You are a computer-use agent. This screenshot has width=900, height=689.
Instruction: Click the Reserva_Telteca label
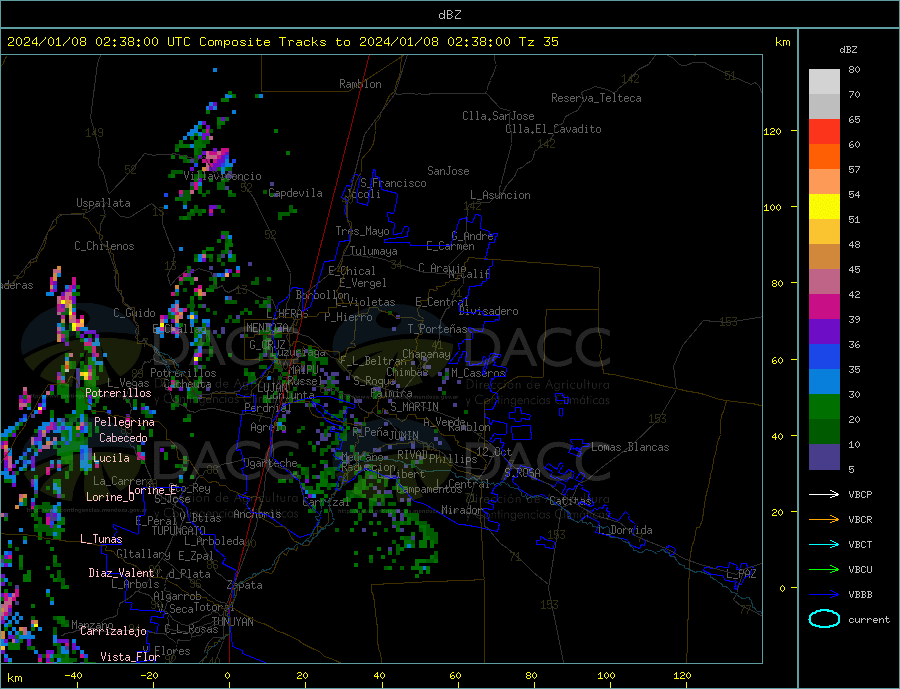point(596,98)
